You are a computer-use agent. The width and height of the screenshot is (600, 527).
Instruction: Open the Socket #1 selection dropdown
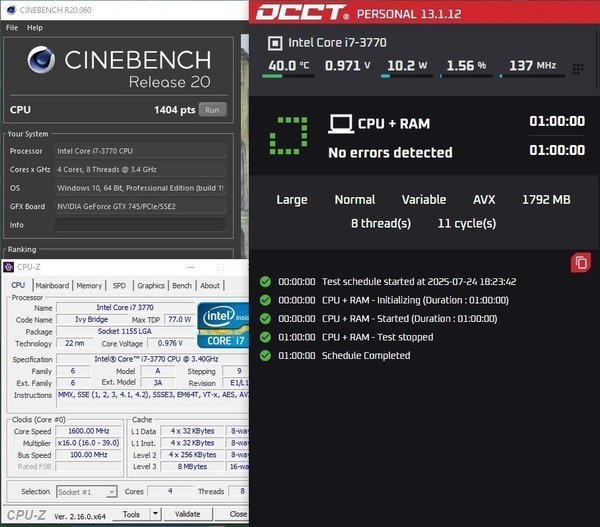pos(86,492)
